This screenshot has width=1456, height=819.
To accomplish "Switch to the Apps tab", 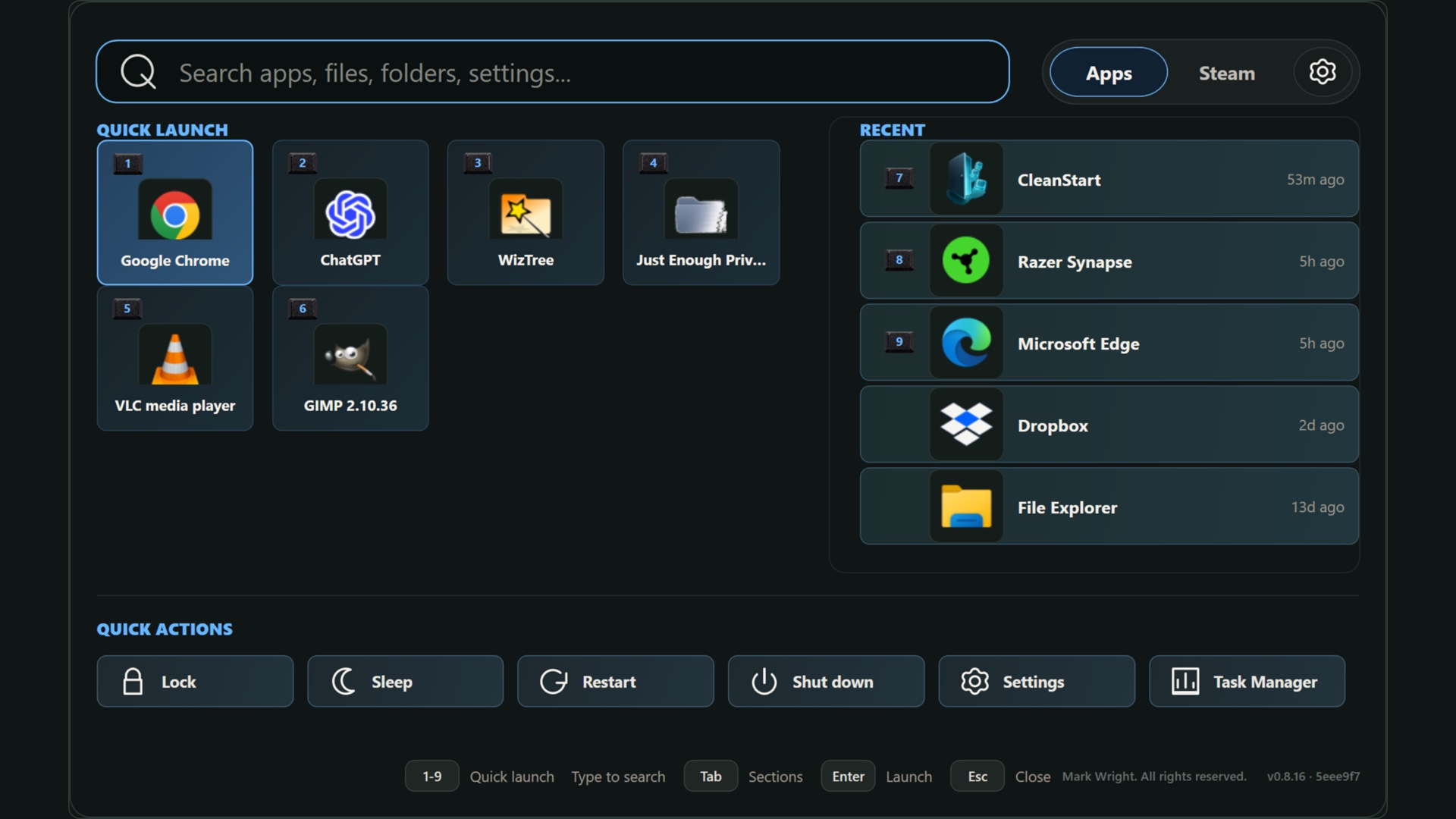I will tap(1109, 72).
